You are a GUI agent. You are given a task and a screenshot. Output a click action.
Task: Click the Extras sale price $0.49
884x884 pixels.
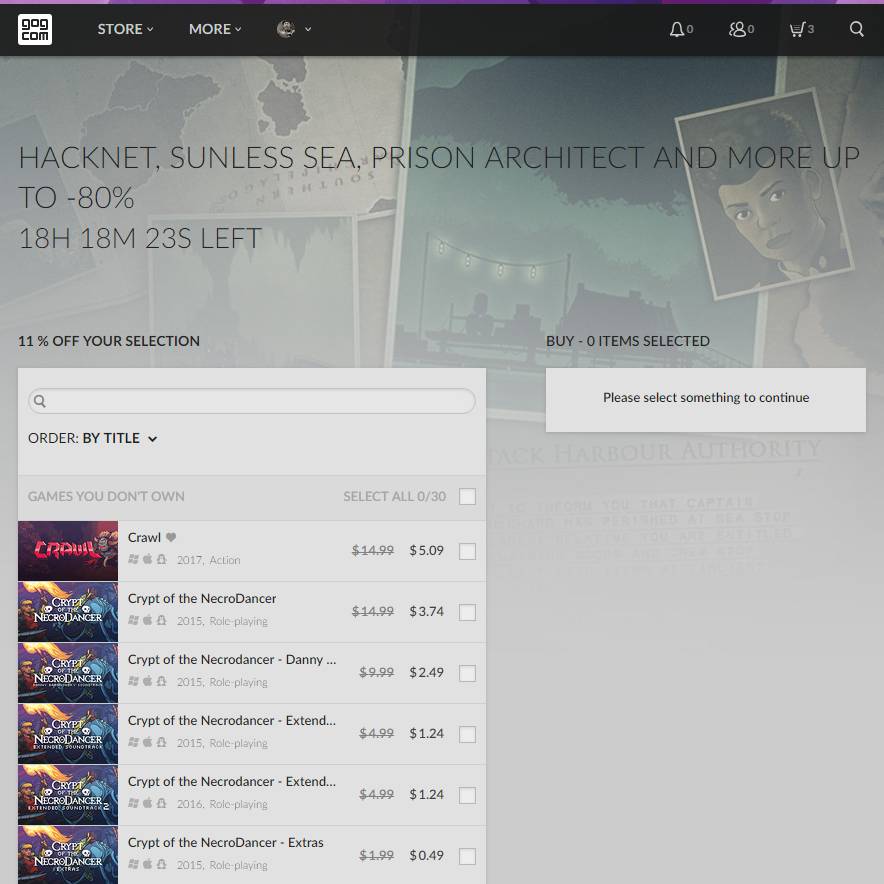pyautogui.click(x=426, y=855)
